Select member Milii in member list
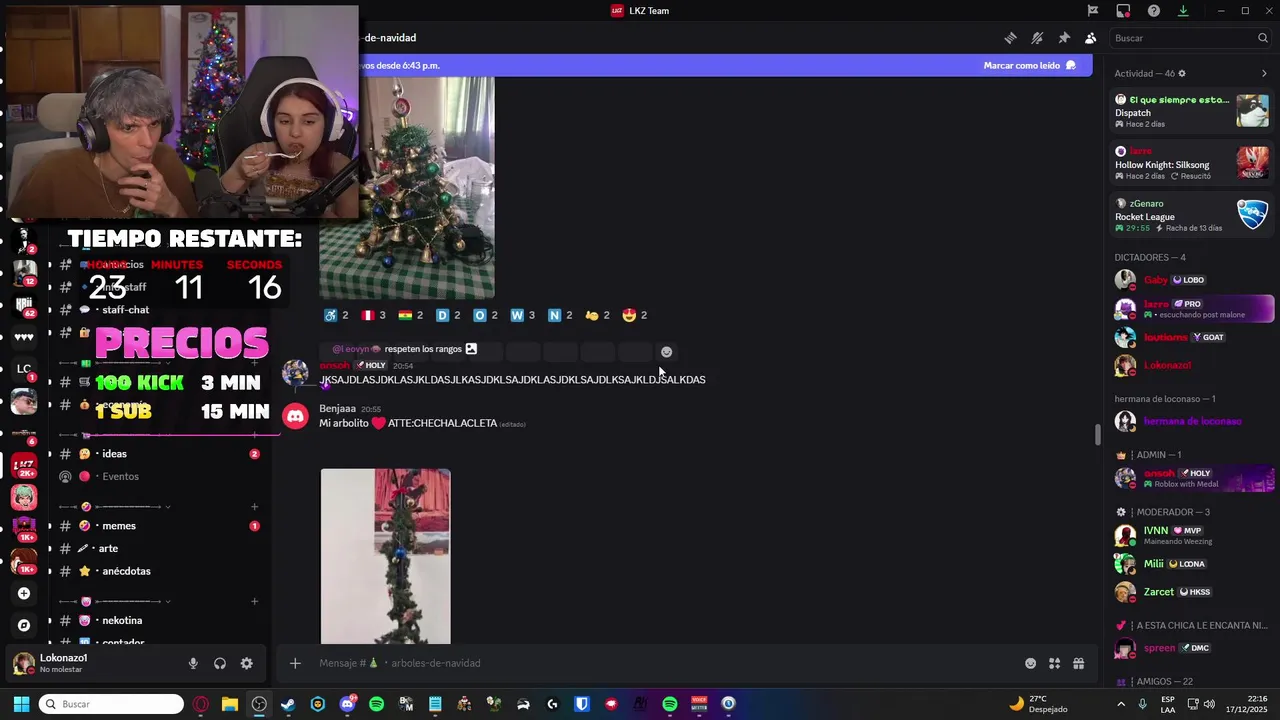Viewport: 1280px width, 720px height. point(1191,564)
